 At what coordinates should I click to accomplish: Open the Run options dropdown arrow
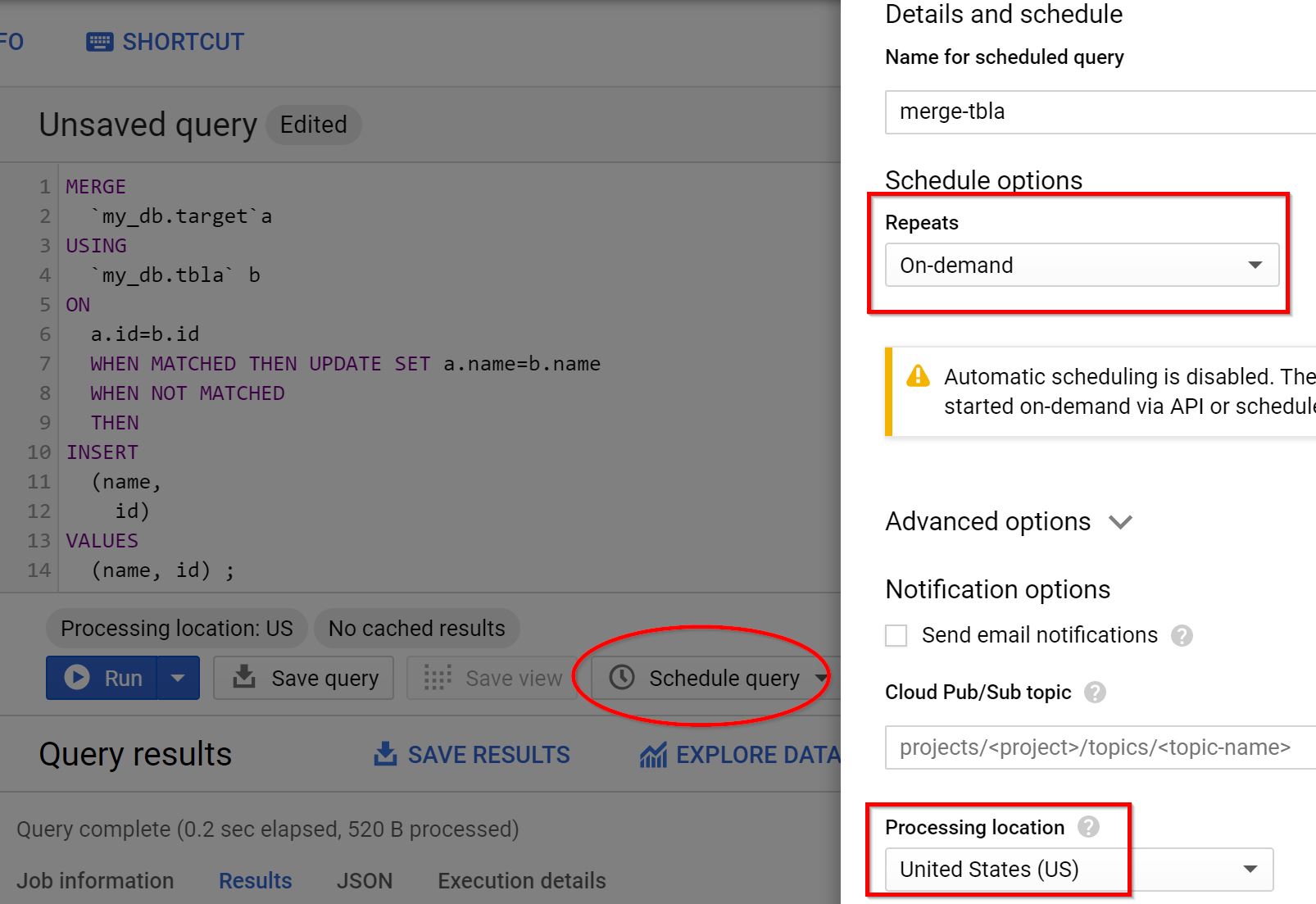click(178, 678)
